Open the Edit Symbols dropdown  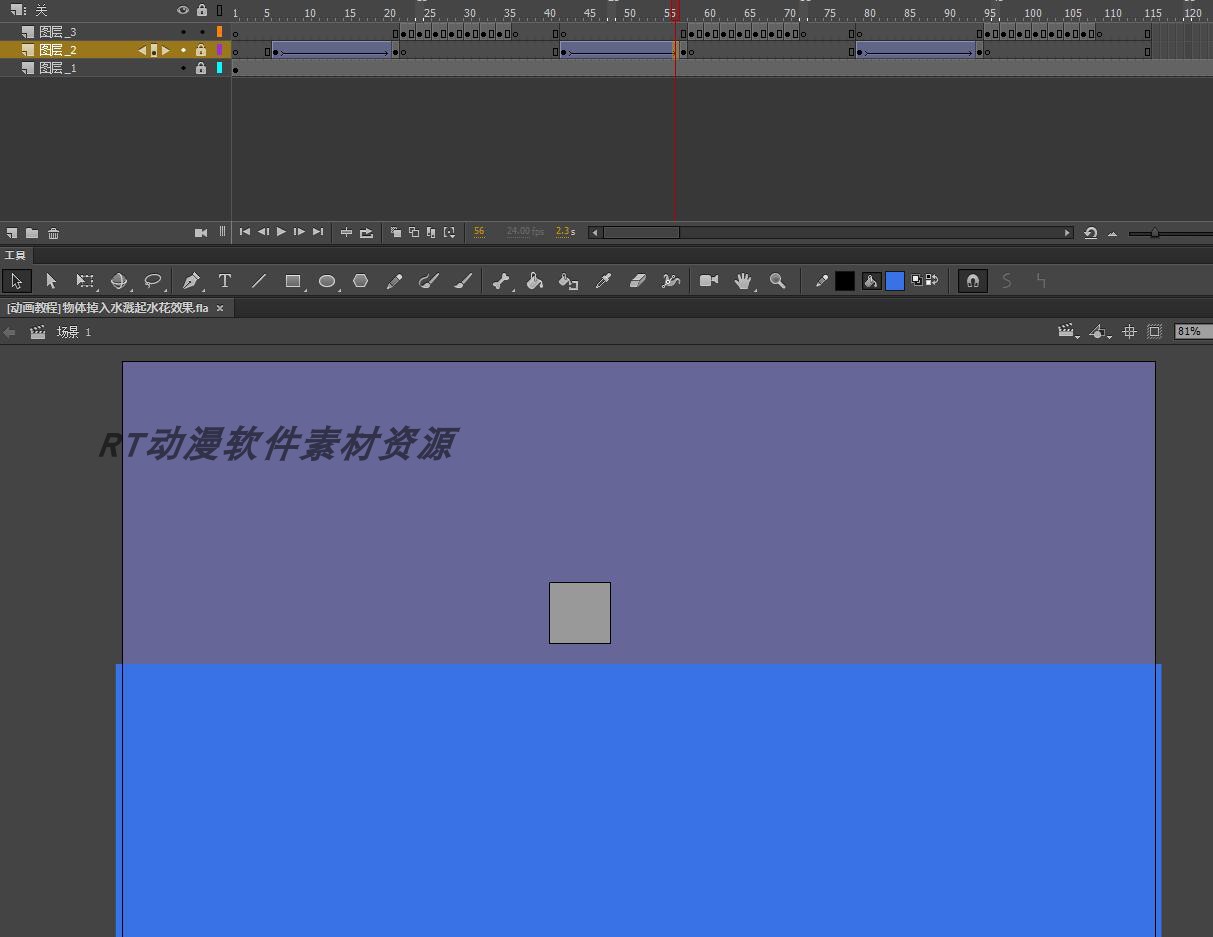(x=1100, y=331)
